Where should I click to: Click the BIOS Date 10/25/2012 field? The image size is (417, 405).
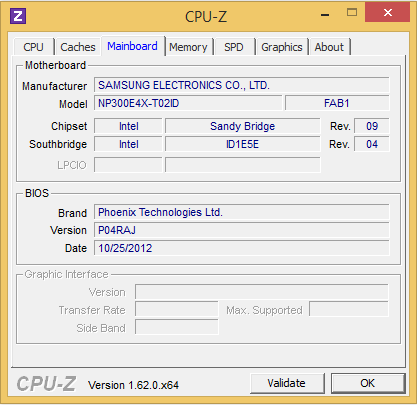[x=242, y=248]
